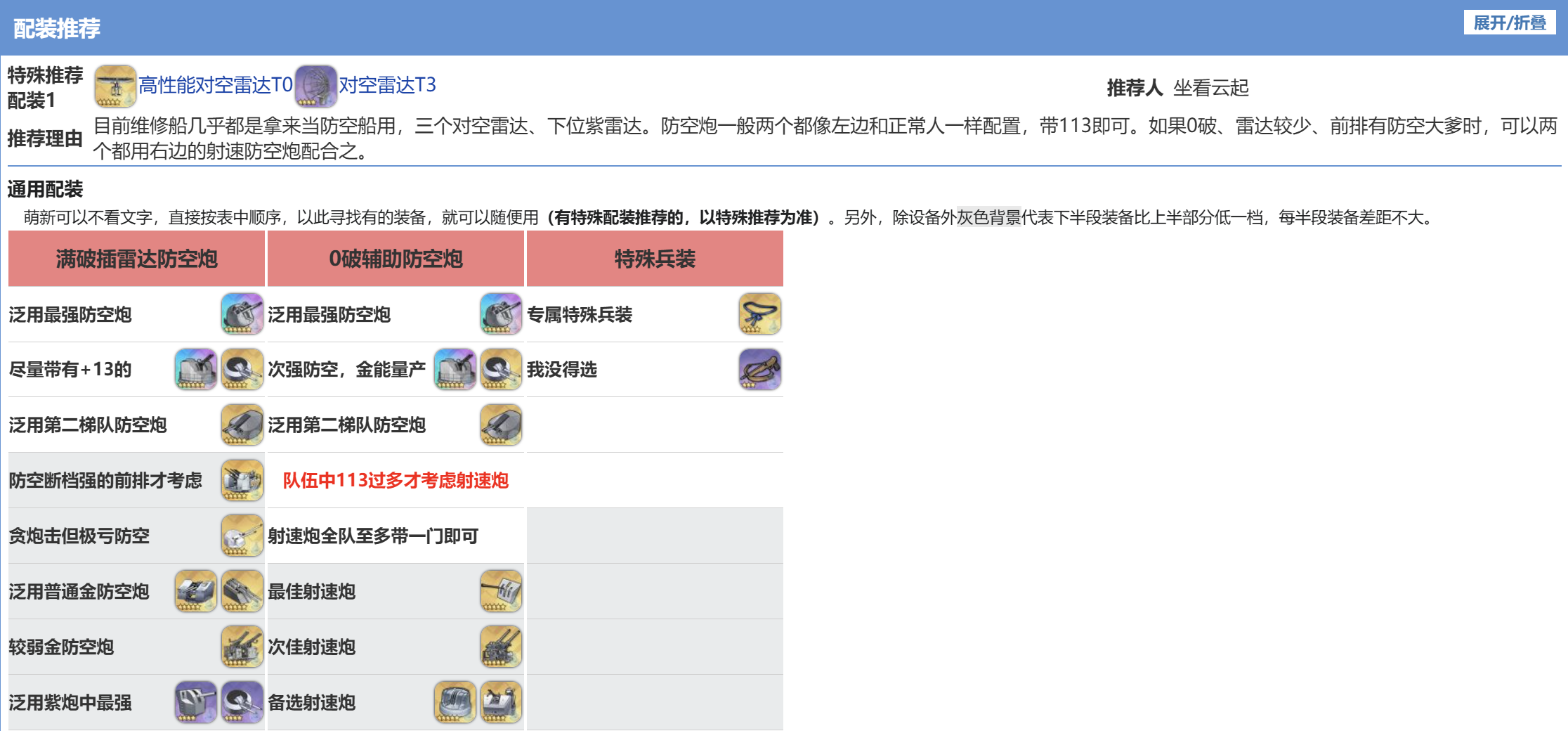Click the purple 我没得选 equipment icon
1568x731 pixels.
pyautogui.click(x=759, y=370)
